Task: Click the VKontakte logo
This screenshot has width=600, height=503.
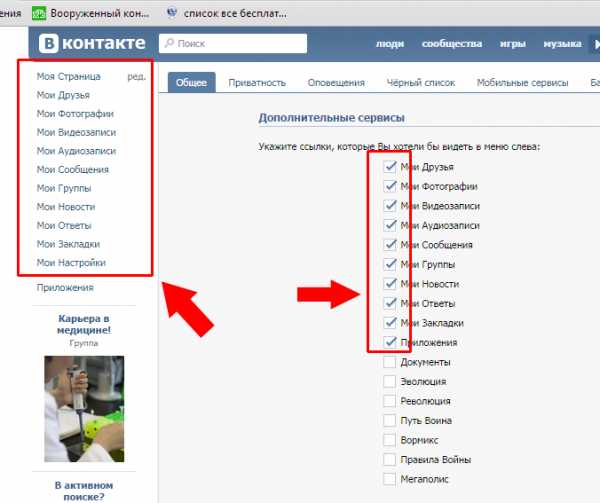Action: coord(92,43)
